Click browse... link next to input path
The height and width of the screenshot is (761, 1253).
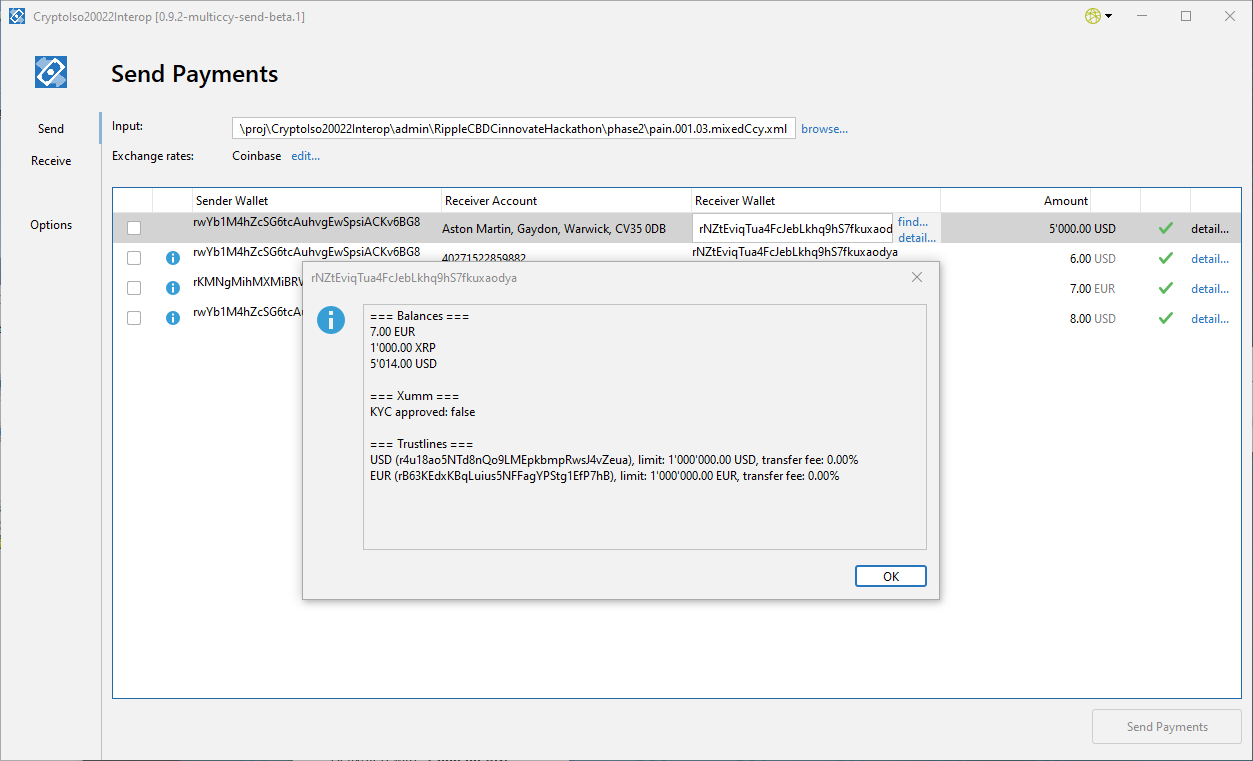(824, 129)
